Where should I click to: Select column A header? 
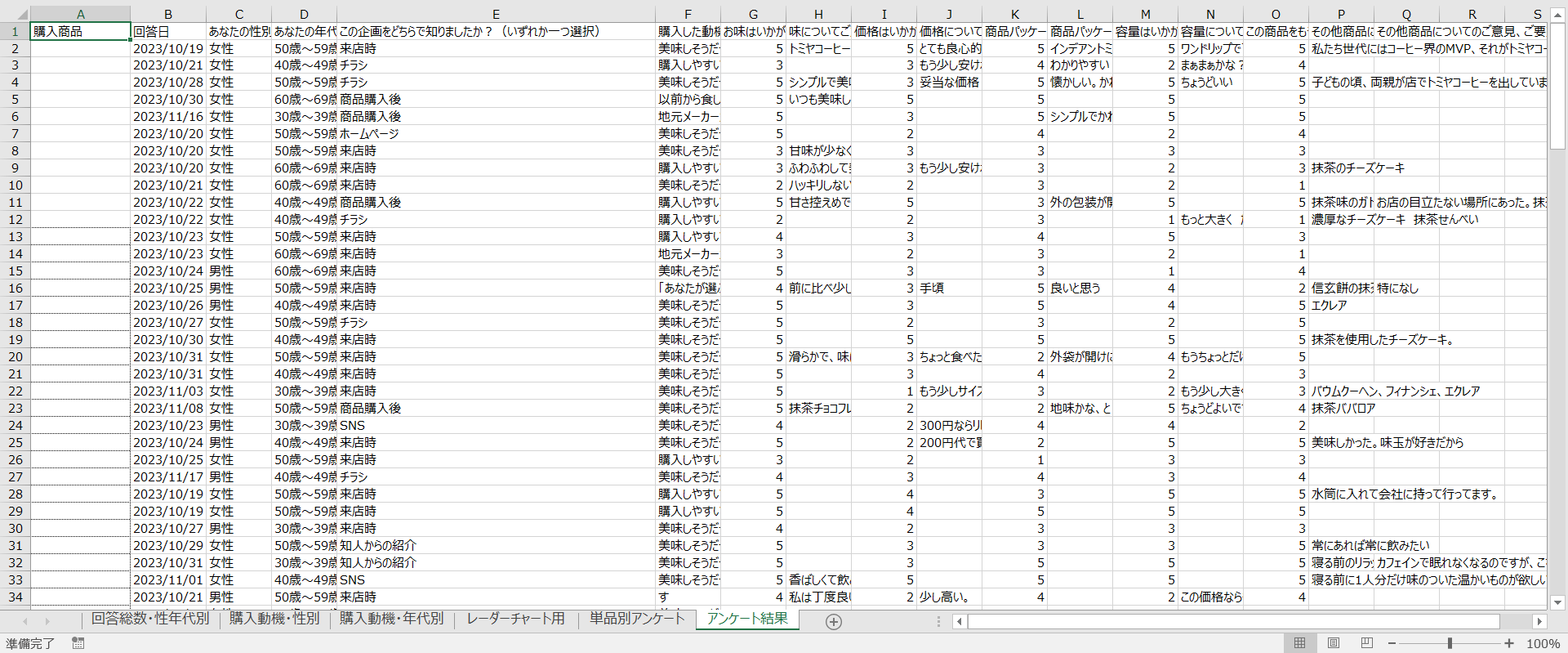(x=80, y=15)
